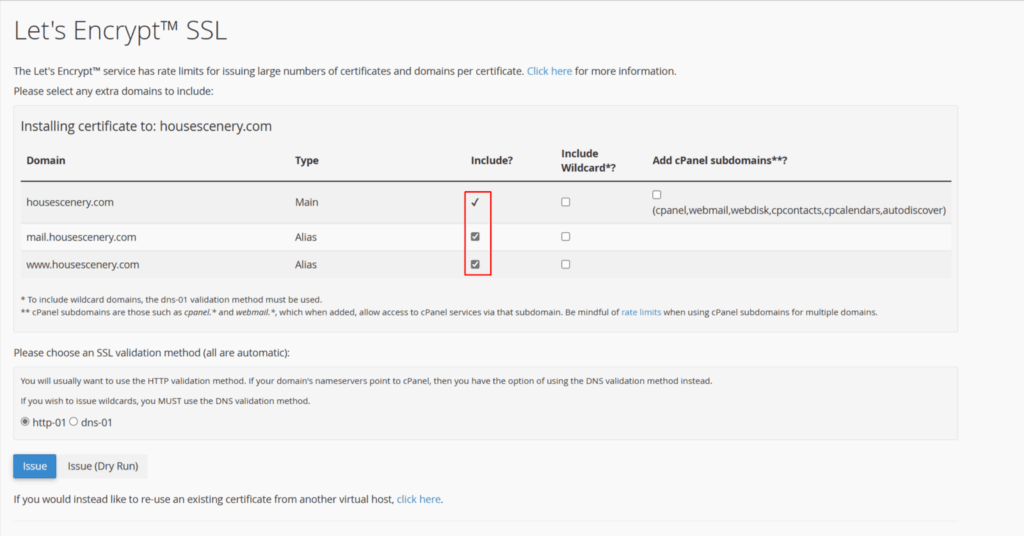The width and height of the screenshot is (1024, 536).
Task: Click the 'Add cPanel subdomains**?' column header
Action: (x=719, y=160)
